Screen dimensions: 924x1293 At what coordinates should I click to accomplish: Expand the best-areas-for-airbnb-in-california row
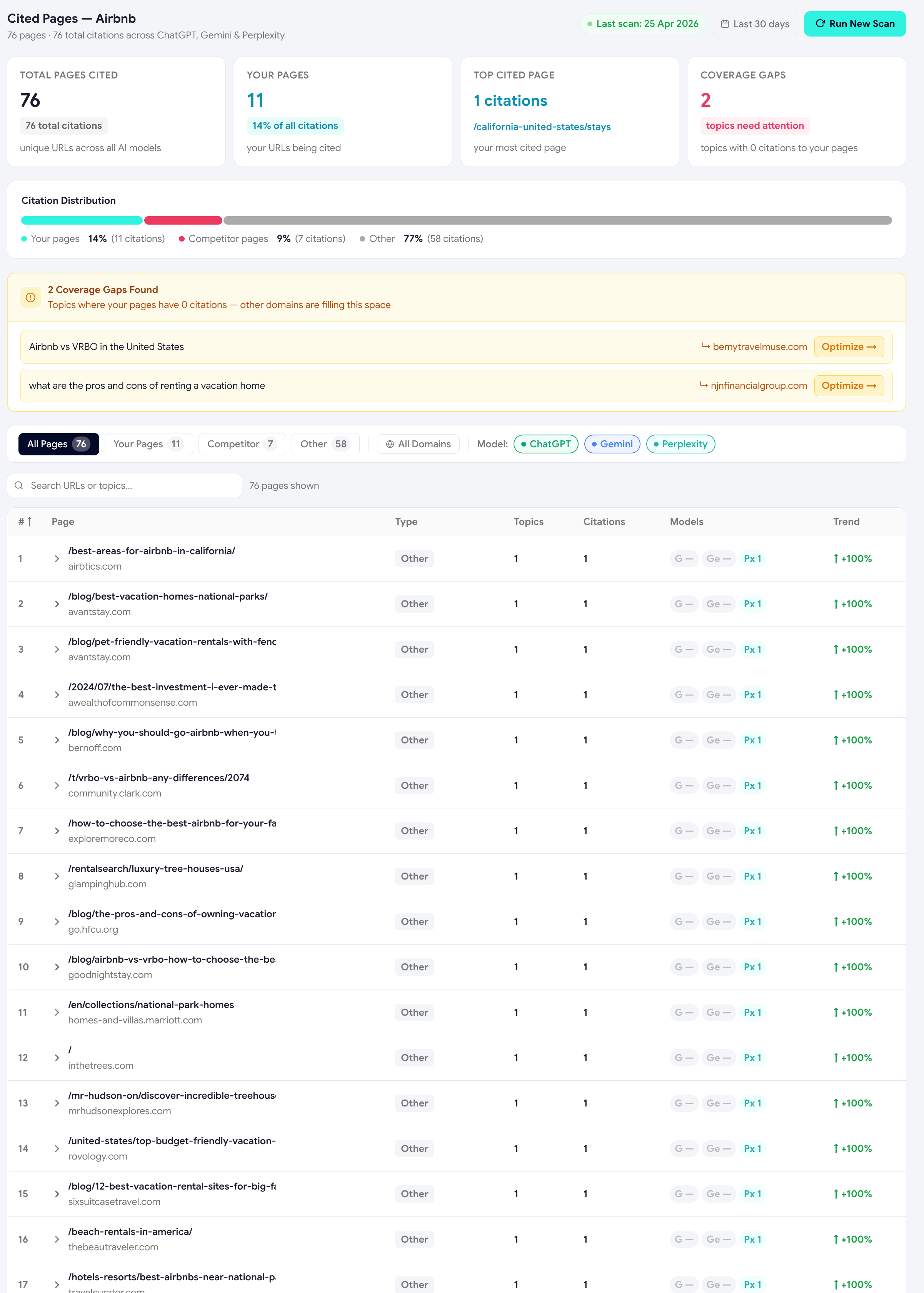click(x=57, y=558)
